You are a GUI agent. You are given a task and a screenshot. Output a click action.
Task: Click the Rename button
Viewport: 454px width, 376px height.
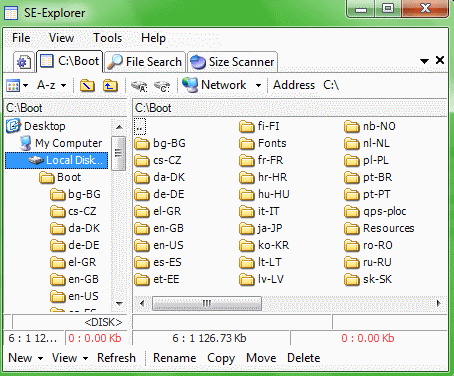[x=174, y=358]
